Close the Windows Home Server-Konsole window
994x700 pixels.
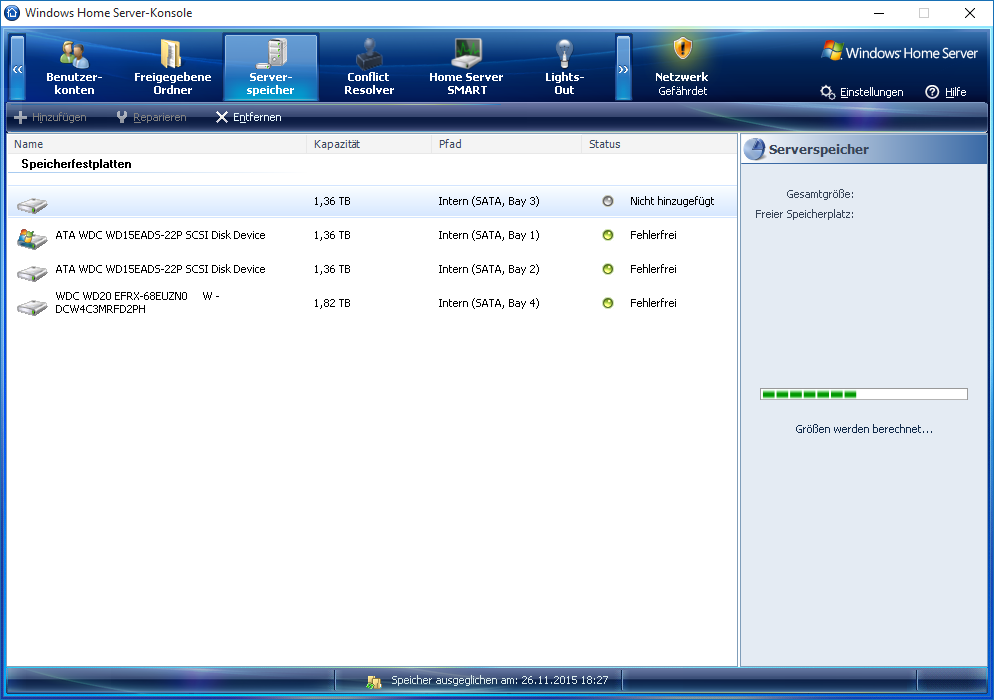pyautogui.click(x=970, y=13)
